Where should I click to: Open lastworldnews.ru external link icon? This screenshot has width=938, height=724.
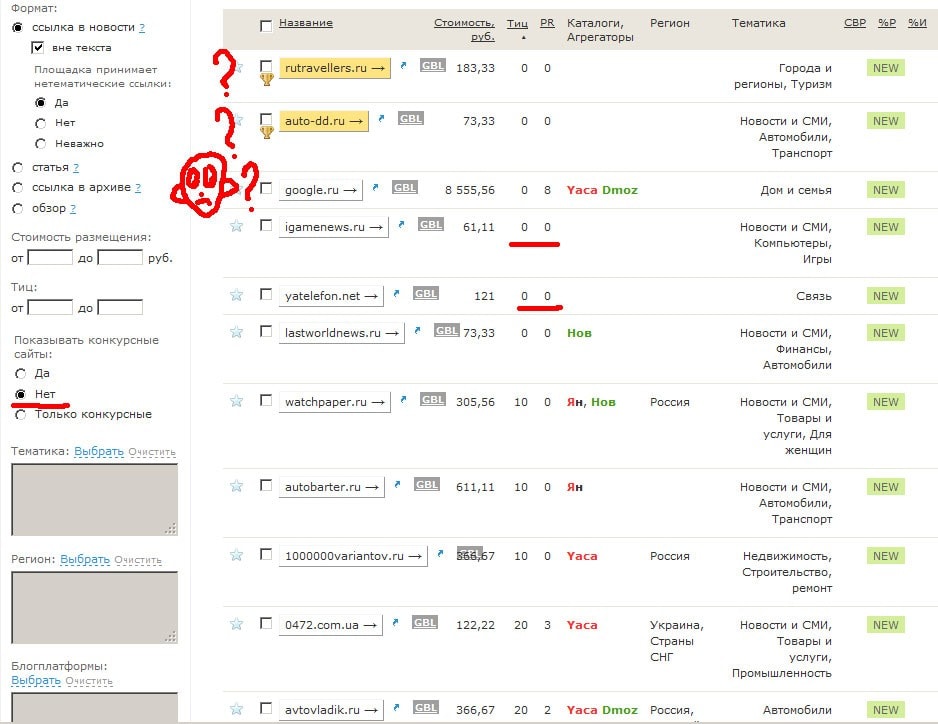pyautogui.click(x=418, y=330)
